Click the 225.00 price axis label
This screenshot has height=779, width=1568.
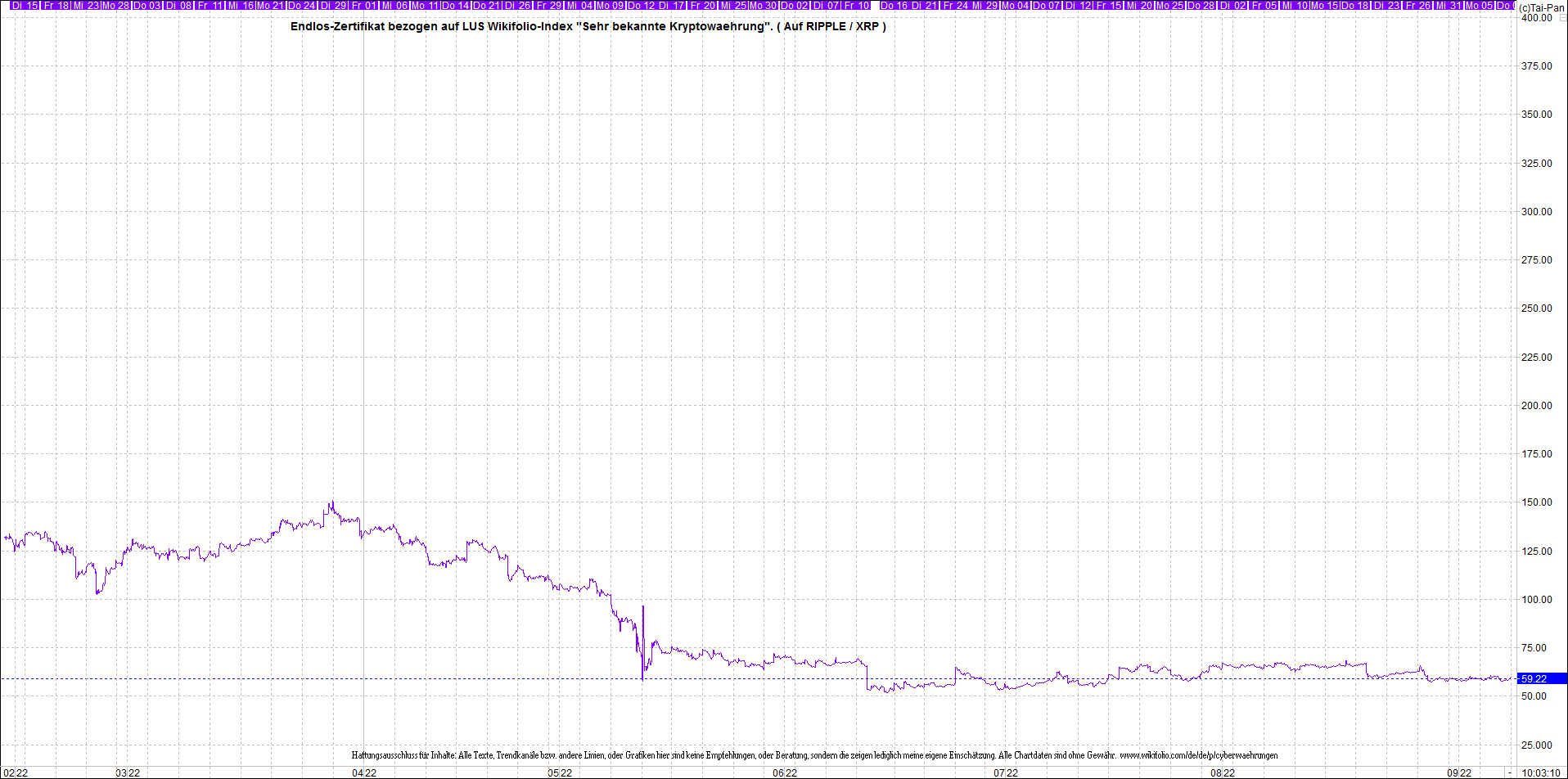[x=1536, y=358]
